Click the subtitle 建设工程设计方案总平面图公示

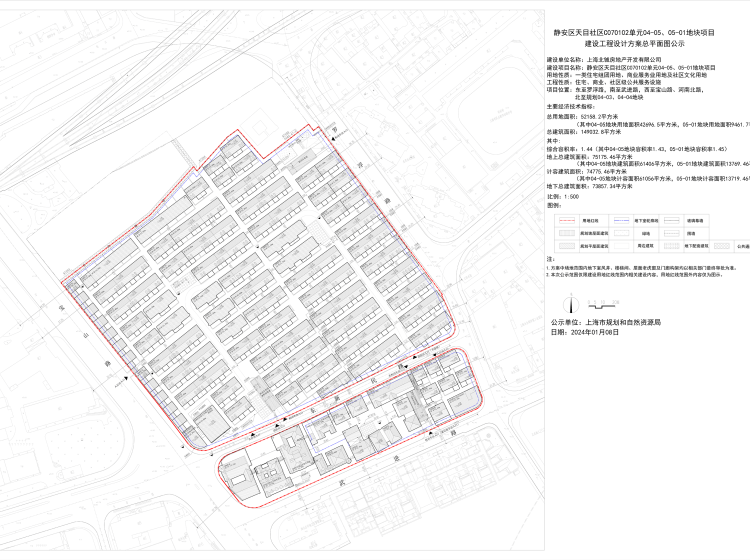pyautogui.click(x=635, y=45)
